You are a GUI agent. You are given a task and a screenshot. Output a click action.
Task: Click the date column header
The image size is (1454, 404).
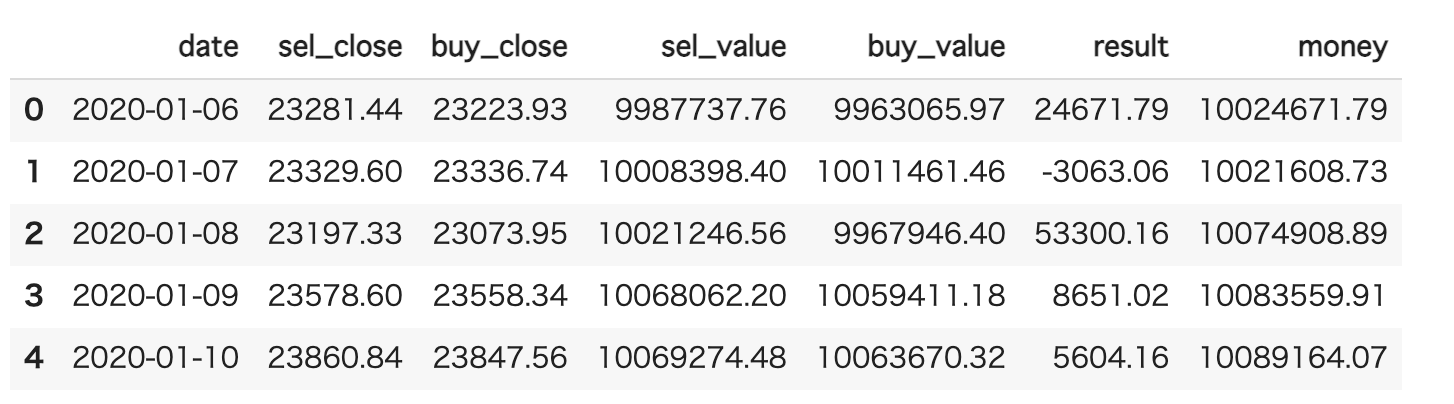tap(208, 48)
